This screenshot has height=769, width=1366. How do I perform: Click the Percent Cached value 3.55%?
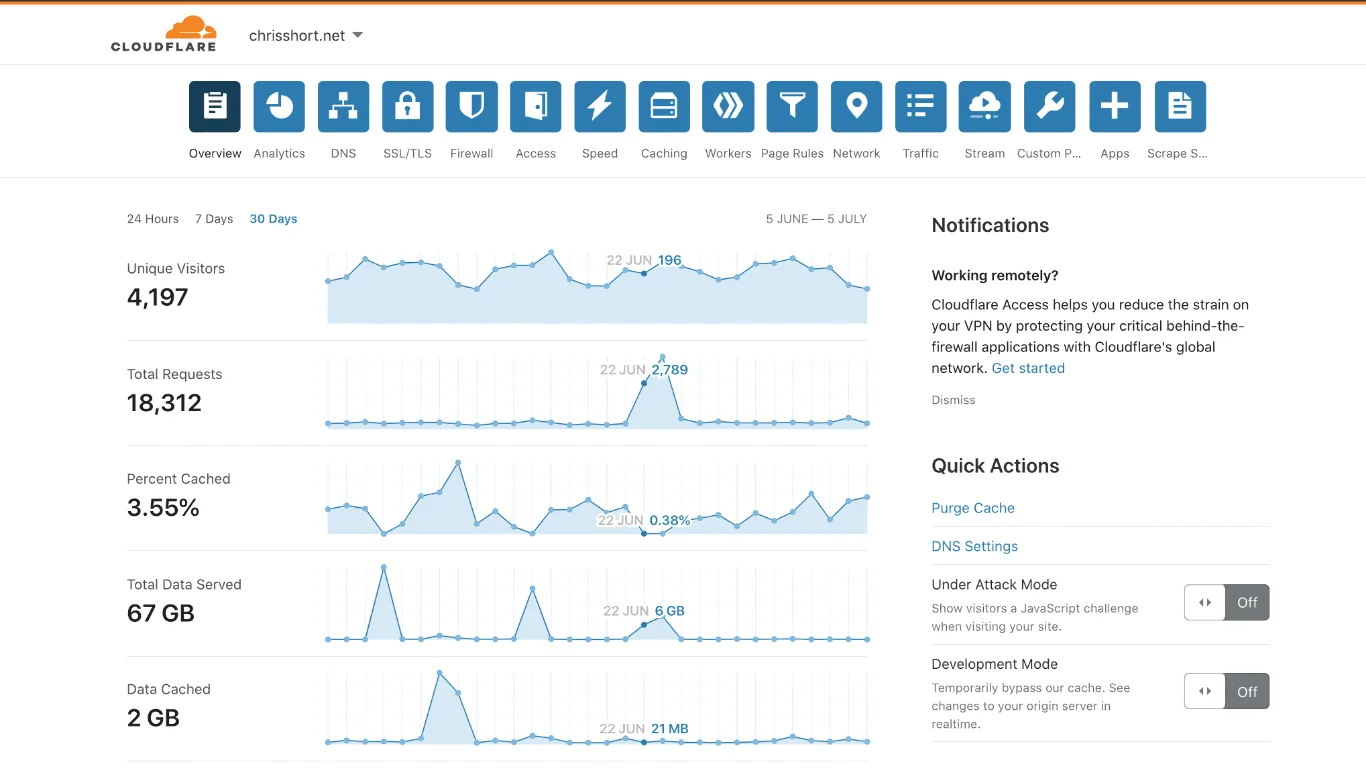[163, 508]
